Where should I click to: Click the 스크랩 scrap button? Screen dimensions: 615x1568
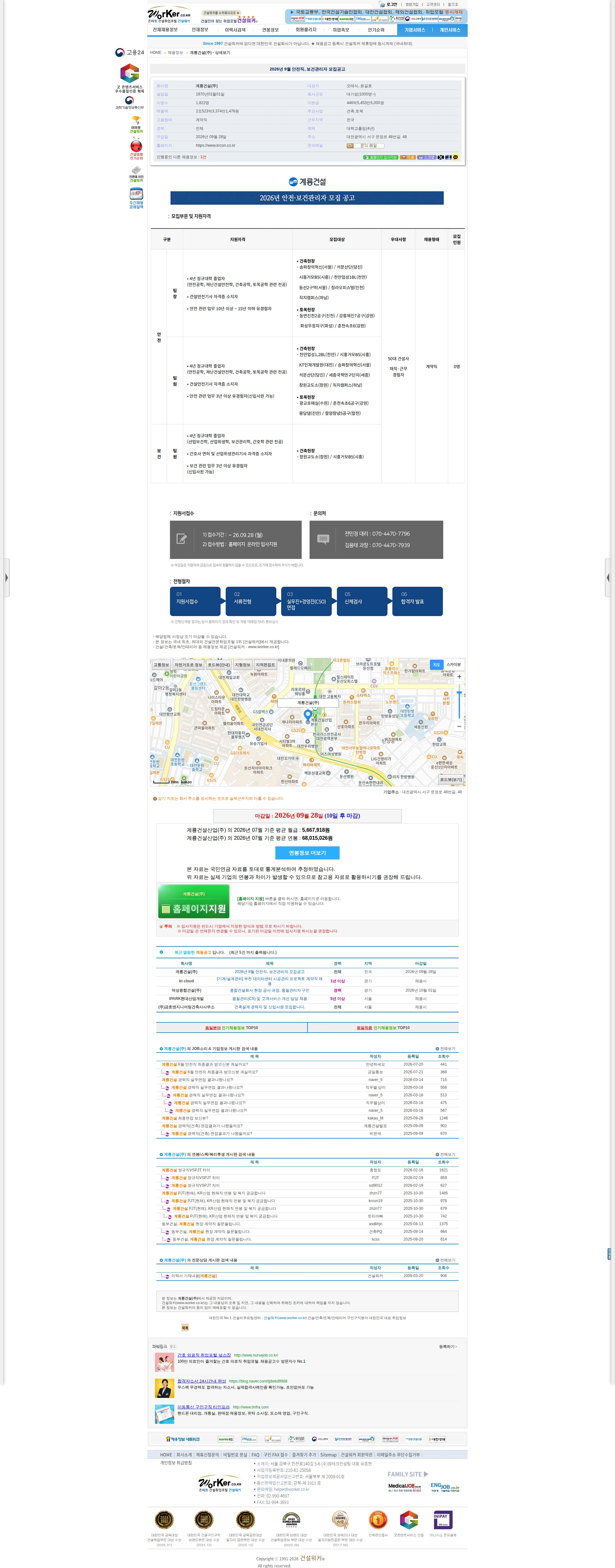point(426,157)
